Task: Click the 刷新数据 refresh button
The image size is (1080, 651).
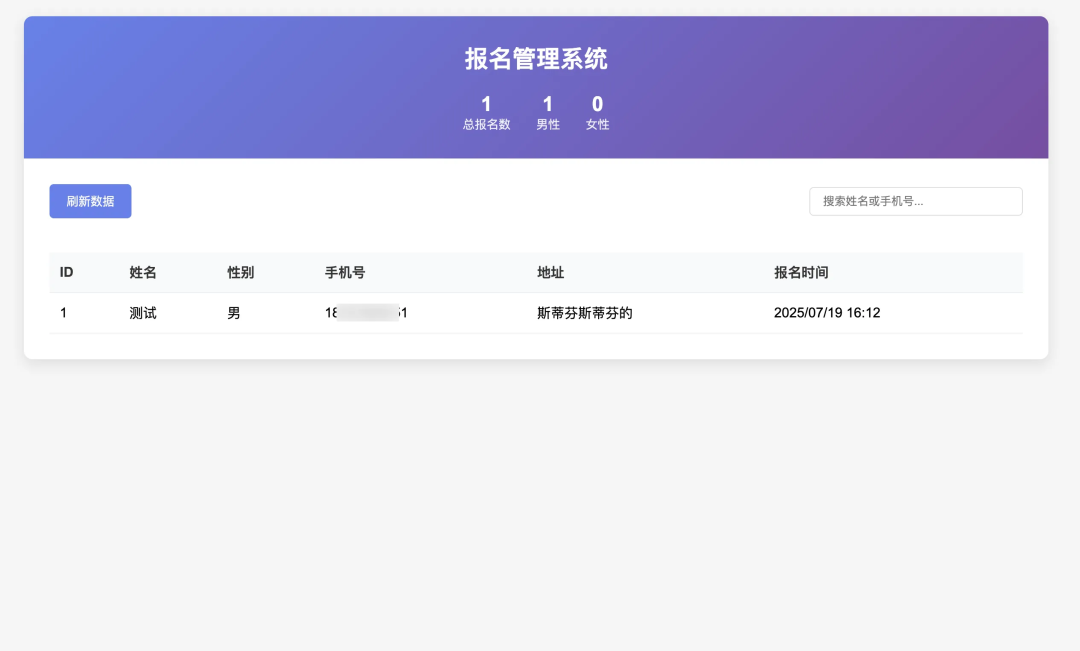Action: click(90, 201)
